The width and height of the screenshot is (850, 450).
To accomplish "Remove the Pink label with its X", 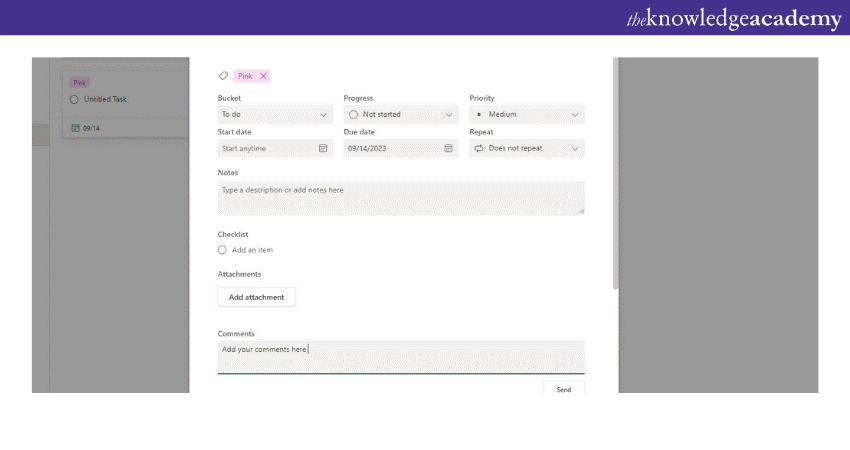I will (x=263, y=76).
